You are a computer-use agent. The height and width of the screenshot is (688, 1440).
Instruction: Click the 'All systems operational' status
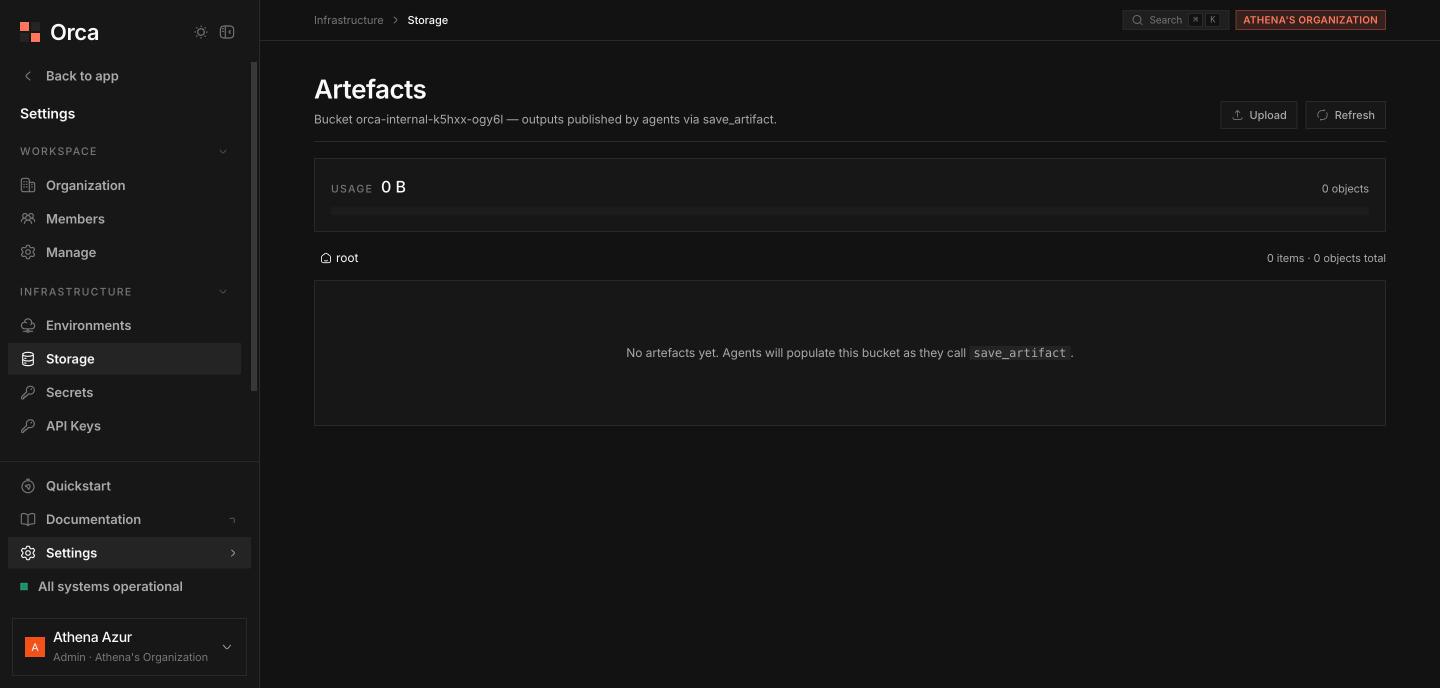pos(110,587)
